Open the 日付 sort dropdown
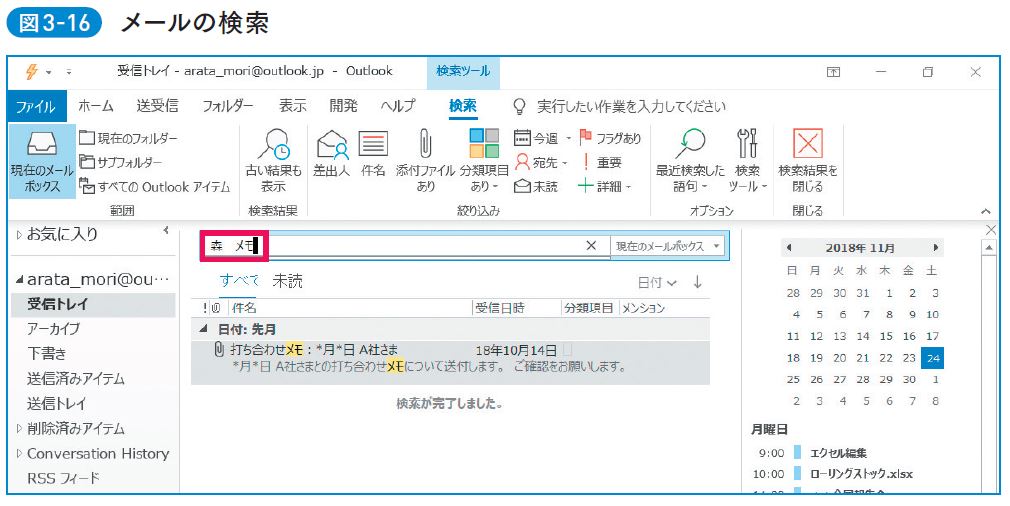This screenshot has height=506, width=1010. click(x=657, y=282)
